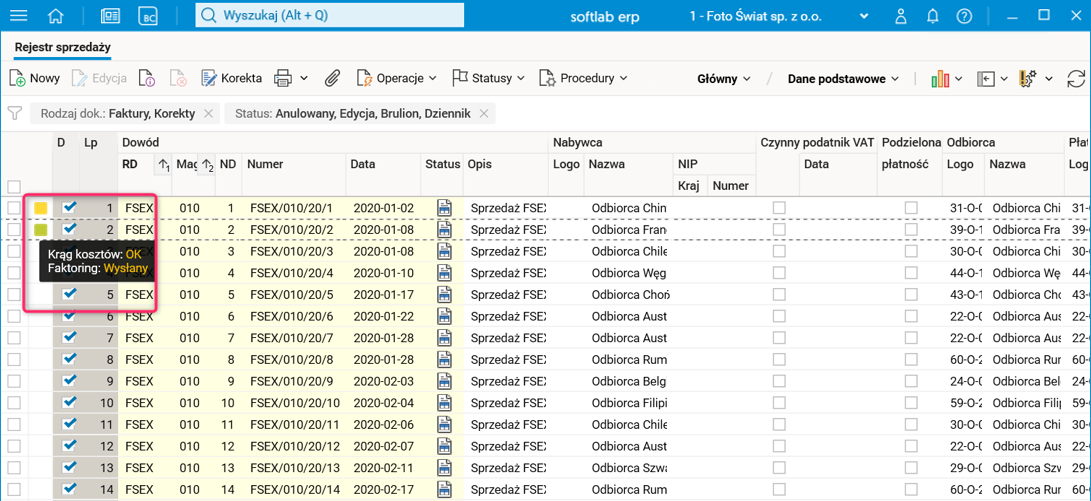This screenshot has height=501, width=1091.
Task: Remove the Status filter chip
Action: point(484,113)
